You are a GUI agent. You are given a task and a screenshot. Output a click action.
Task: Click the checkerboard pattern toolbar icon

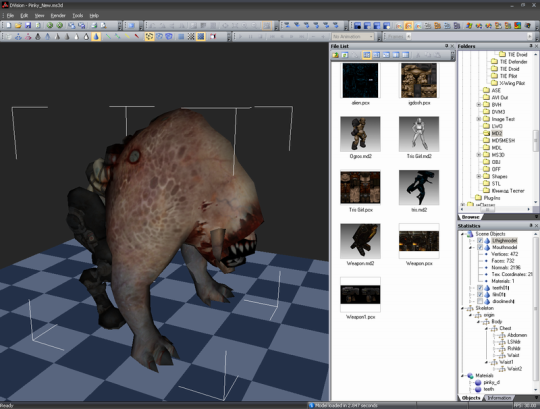191,36
